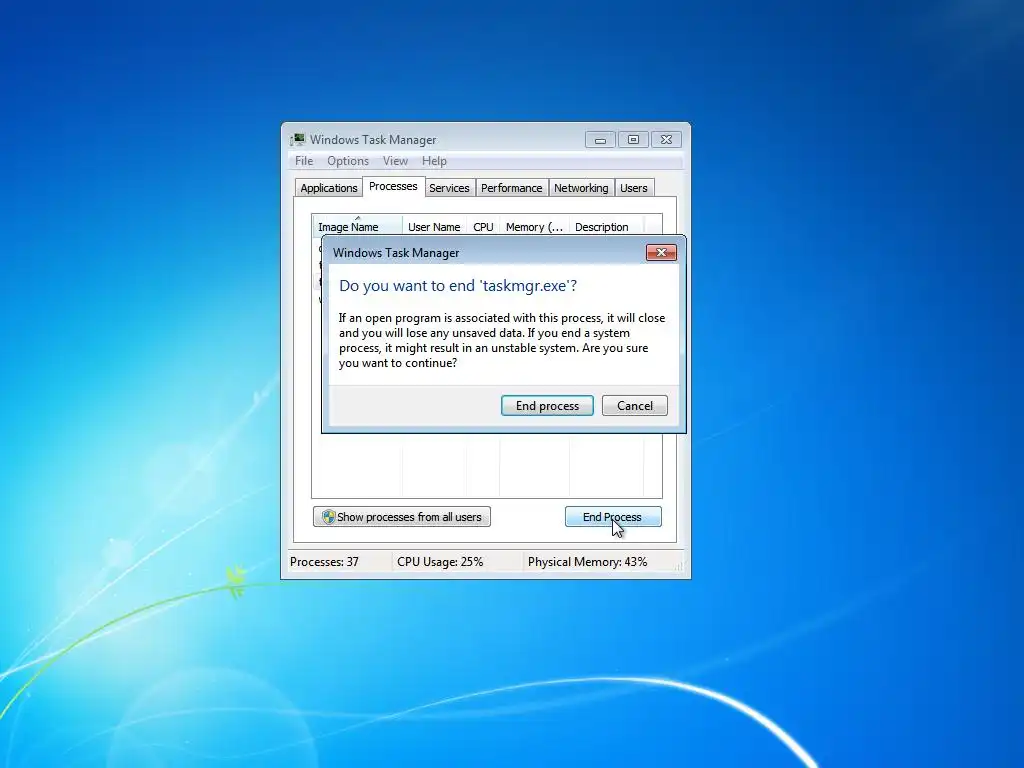Sort by Image Name column header
The width and height of the screenshot is (1024, 768).
pyautogui.click(x=357, y=227)
